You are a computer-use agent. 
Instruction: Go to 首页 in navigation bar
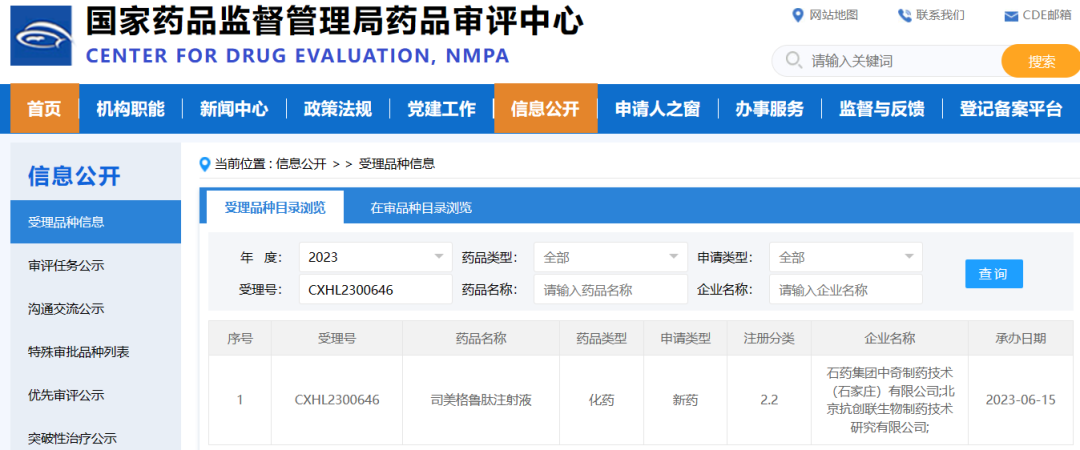(44, 109)
